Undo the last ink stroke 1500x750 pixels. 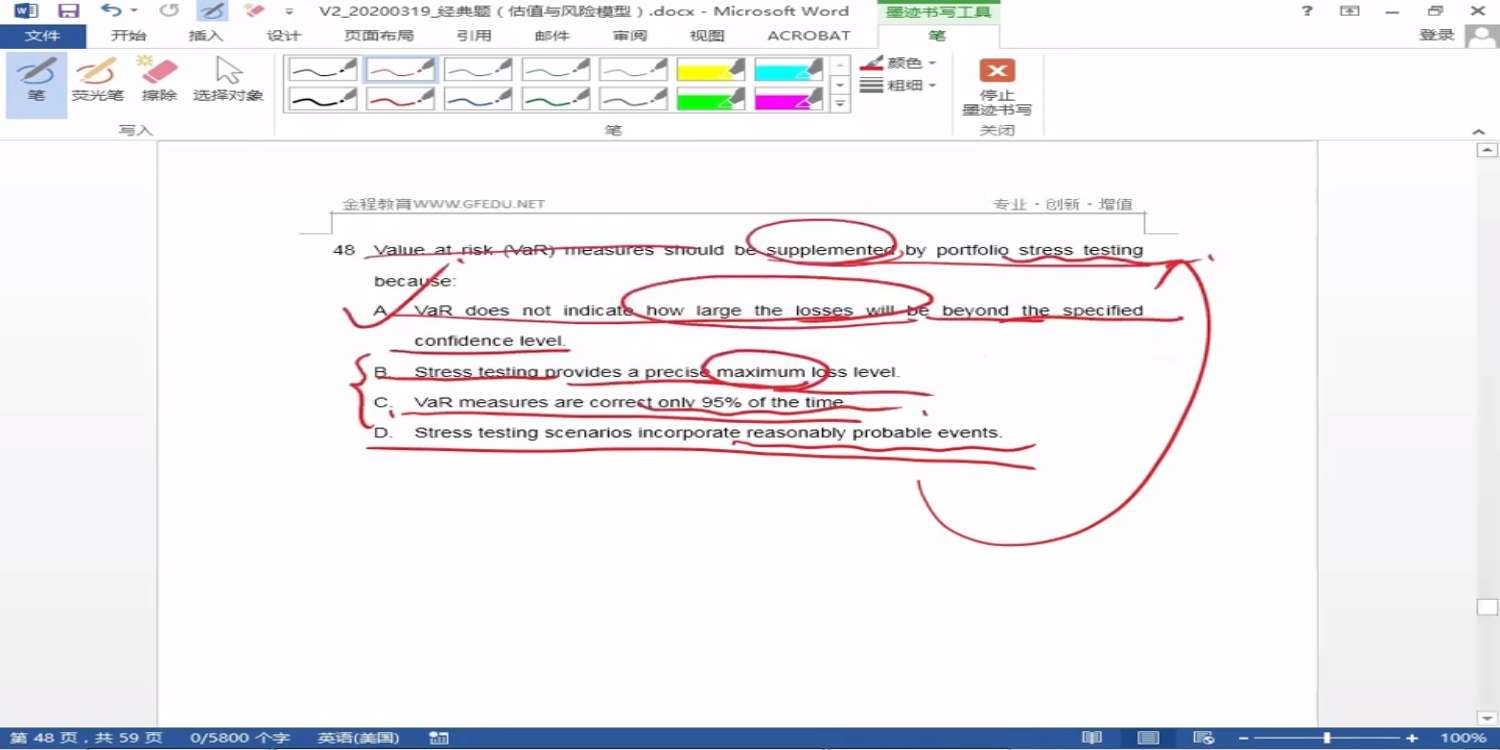[111, 11]
